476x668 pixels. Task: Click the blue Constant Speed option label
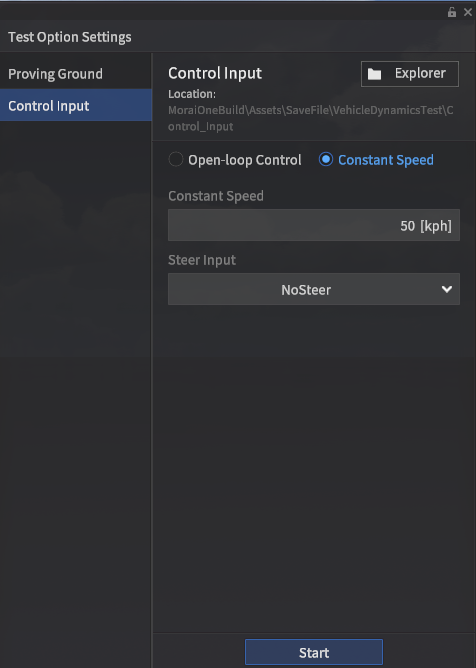(x=386, y=160)
